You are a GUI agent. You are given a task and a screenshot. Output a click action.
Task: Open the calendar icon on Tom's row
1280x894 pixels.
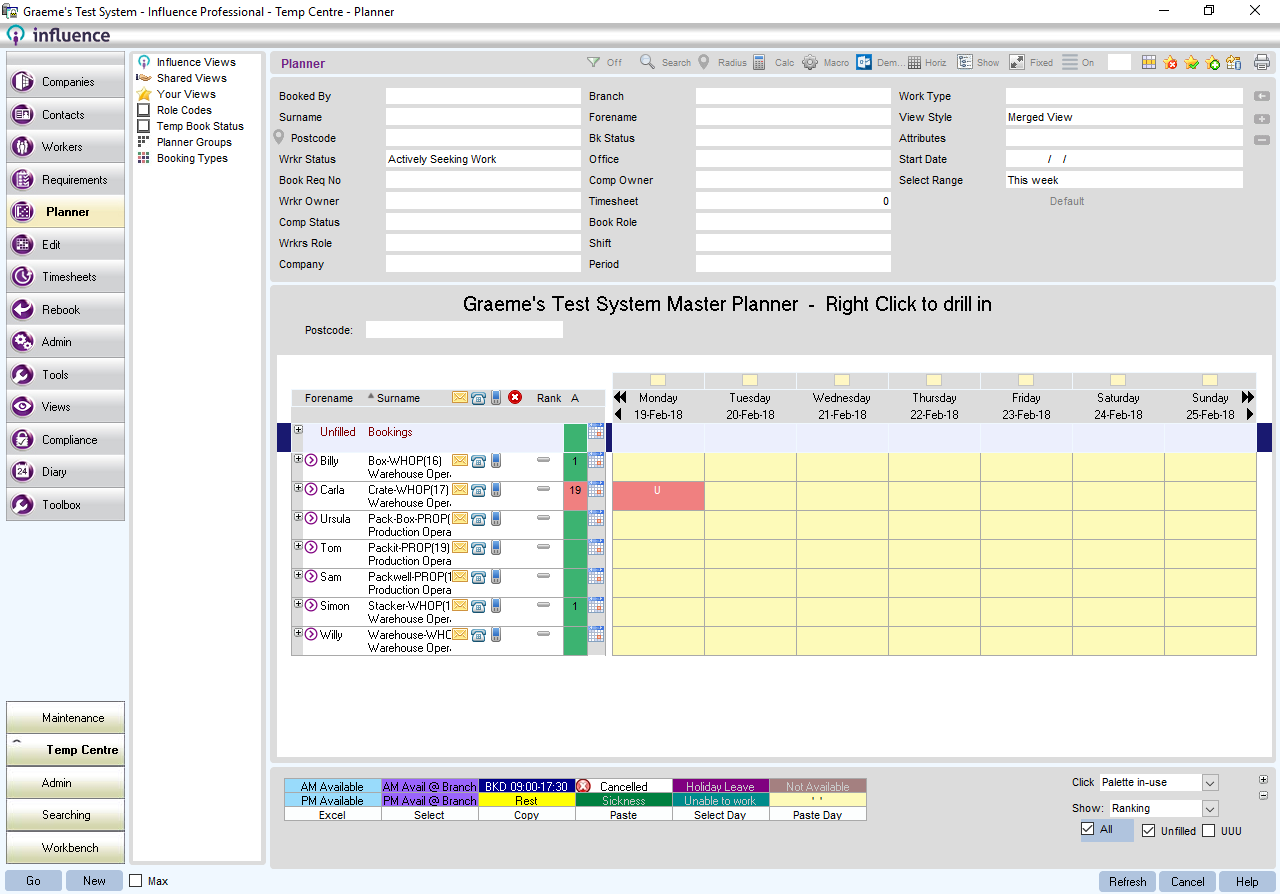pyautogui.click(x=596, y=547)
